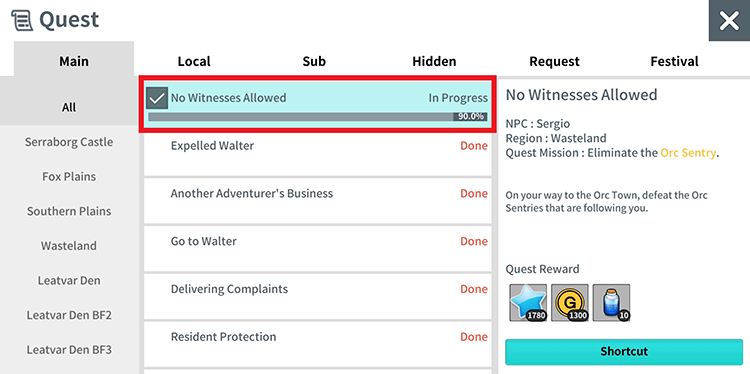Click the gold coin reward icon
750x374 pixels.
coord(570,302)
